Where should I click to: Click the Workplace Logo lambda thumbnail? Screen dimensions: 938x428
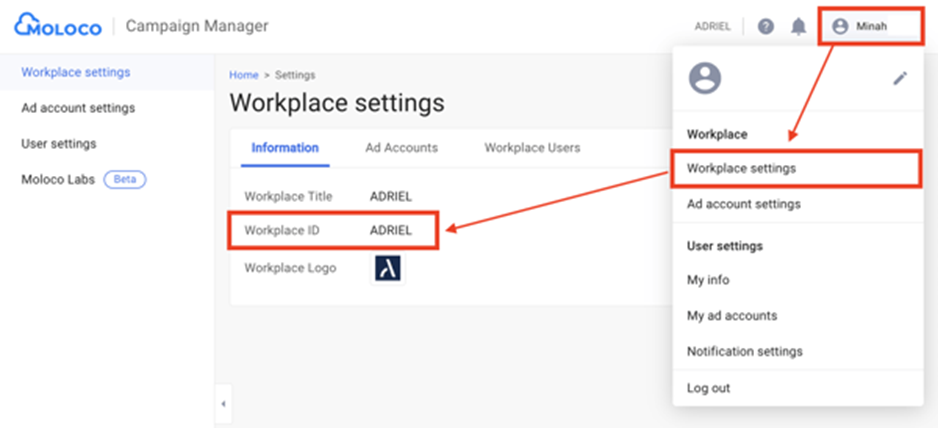(388, 268)
